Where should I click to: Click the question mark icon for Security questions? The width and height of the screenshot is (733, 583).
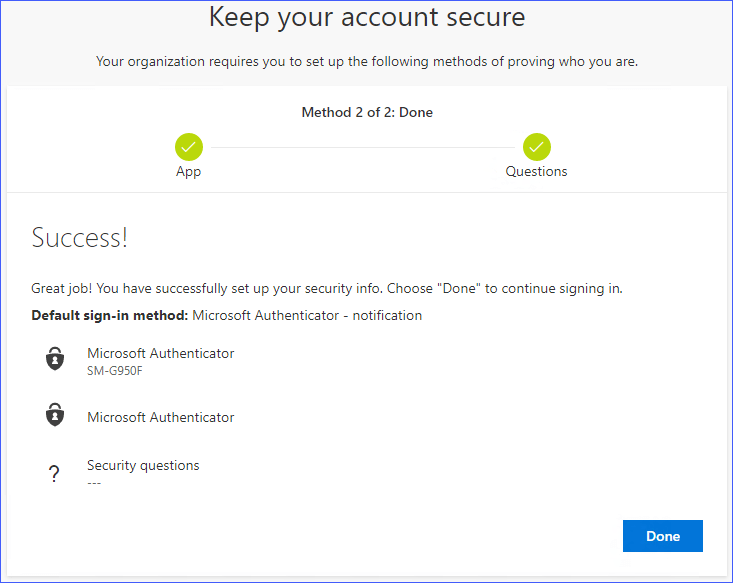tap(55, 474)
